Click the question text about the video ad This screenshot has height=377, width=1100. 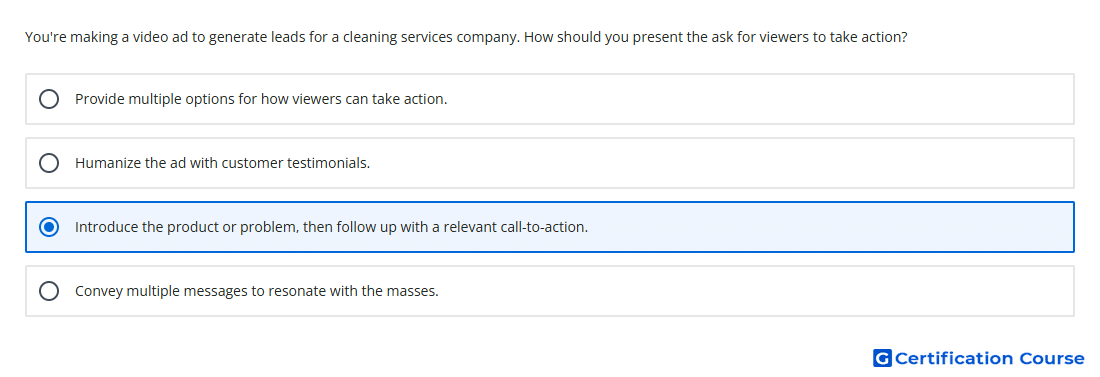click(466, 37)
